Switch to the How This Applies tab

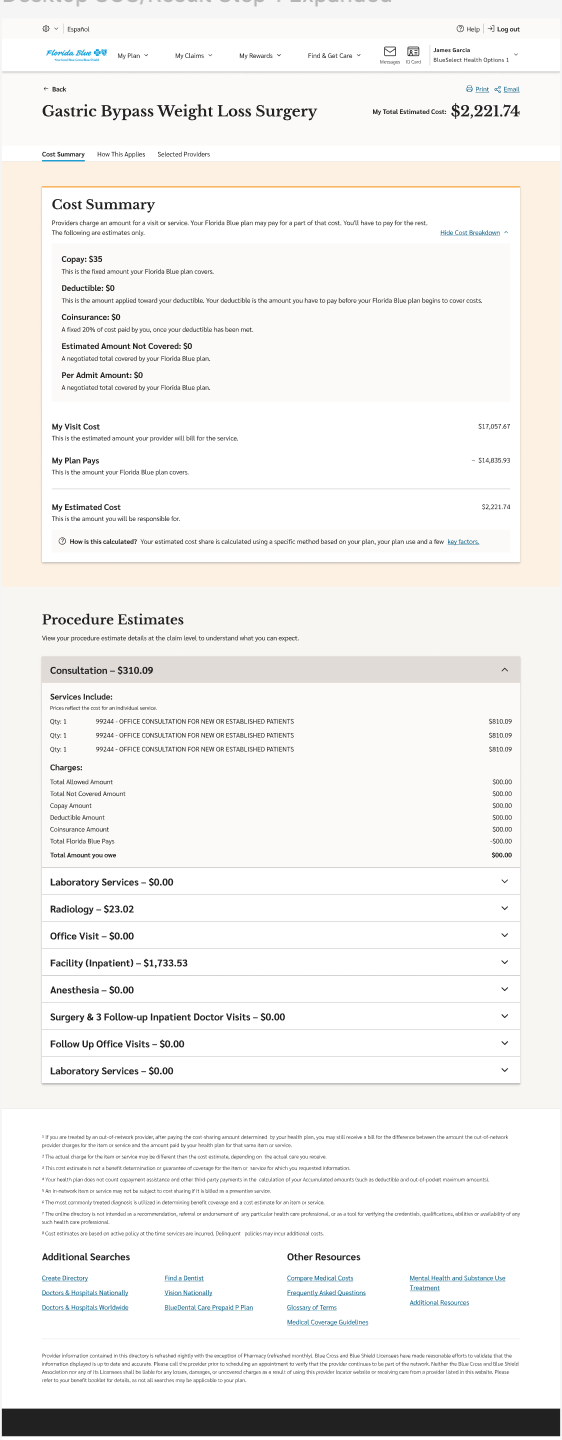121,154
